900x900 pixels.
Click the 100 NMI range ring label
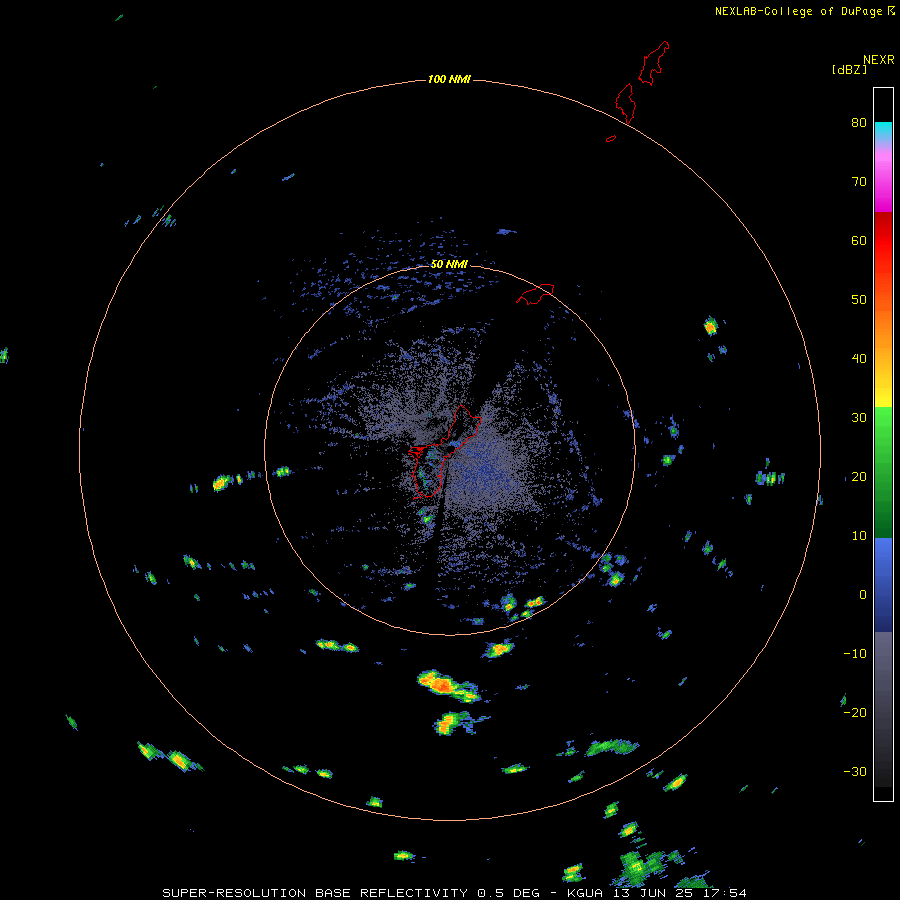pyautogui.click(x=449, y=79)
